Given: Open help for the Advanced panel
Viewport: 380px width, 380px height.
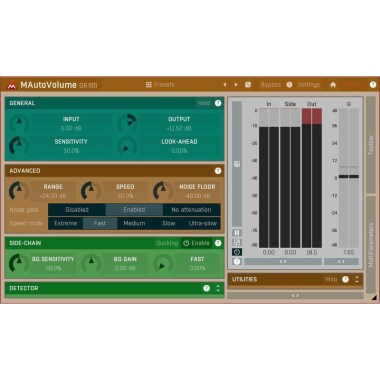Looking at the screenshot, I should point(218,171).
